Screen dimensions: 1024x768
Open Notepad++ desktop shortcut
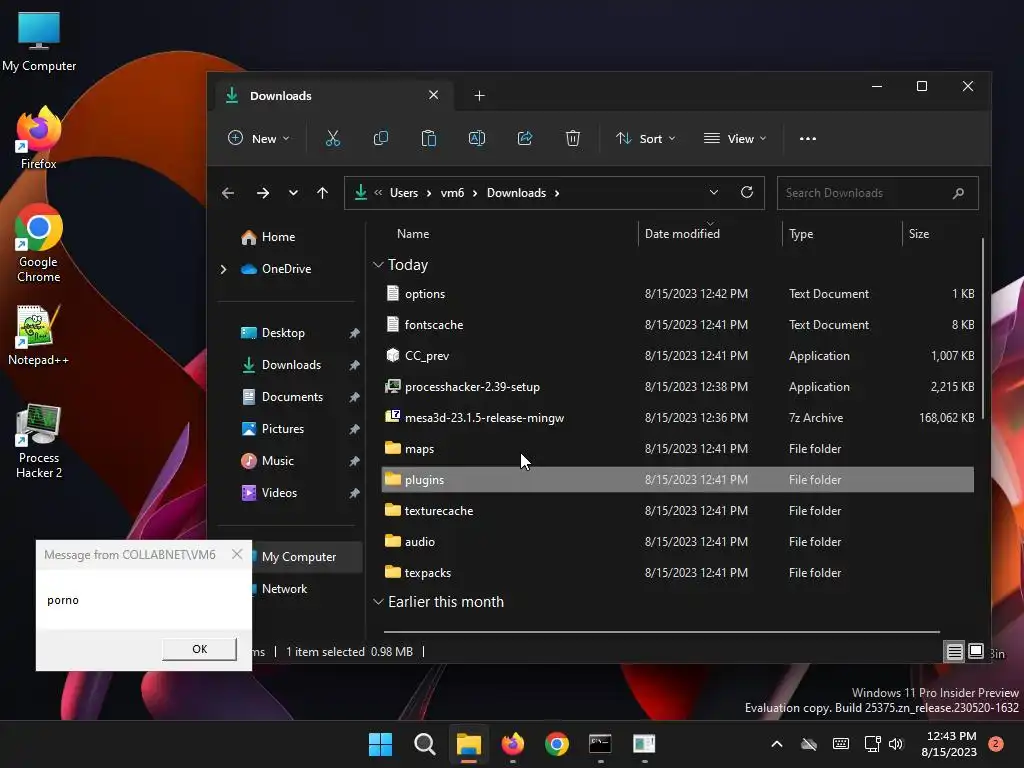click(x=39, y=336)
